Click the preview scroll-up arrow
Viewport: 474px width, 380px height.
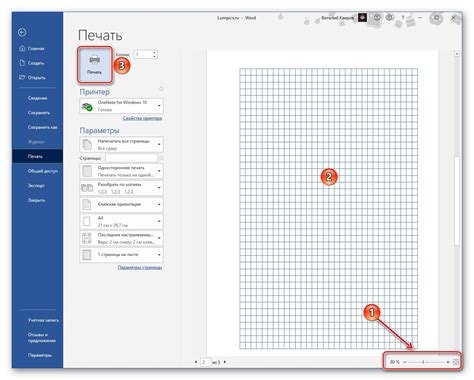click(x=457, y=54)
